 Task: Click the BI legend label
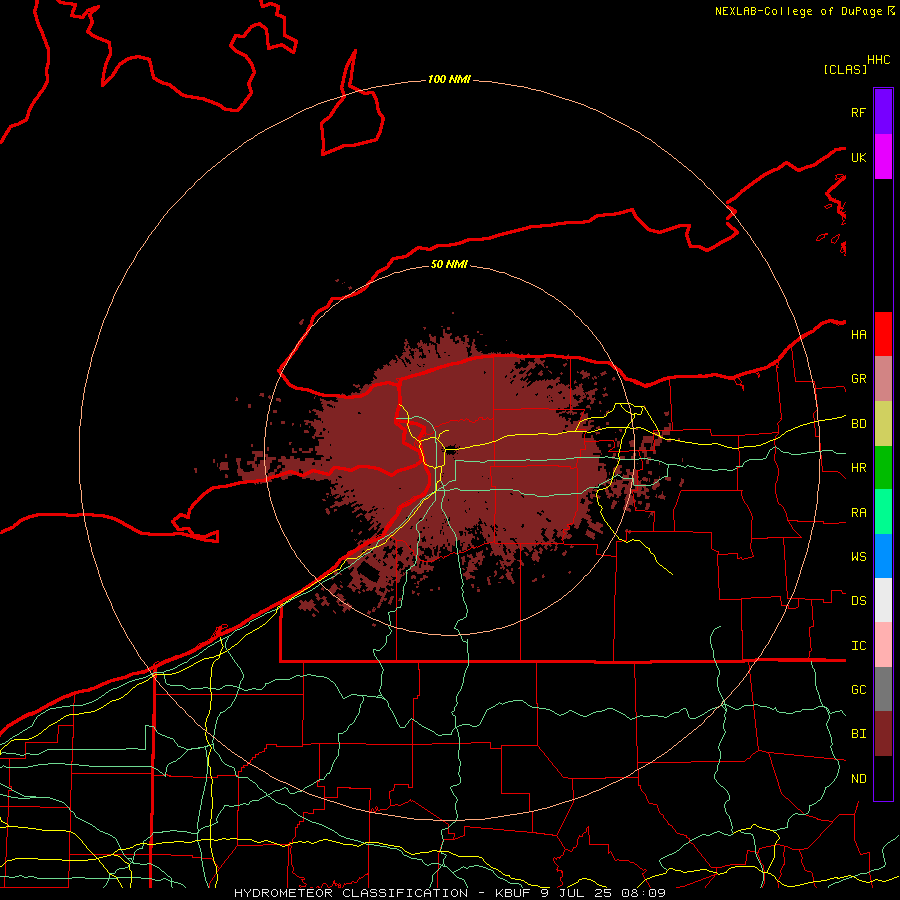pos(858,734)
